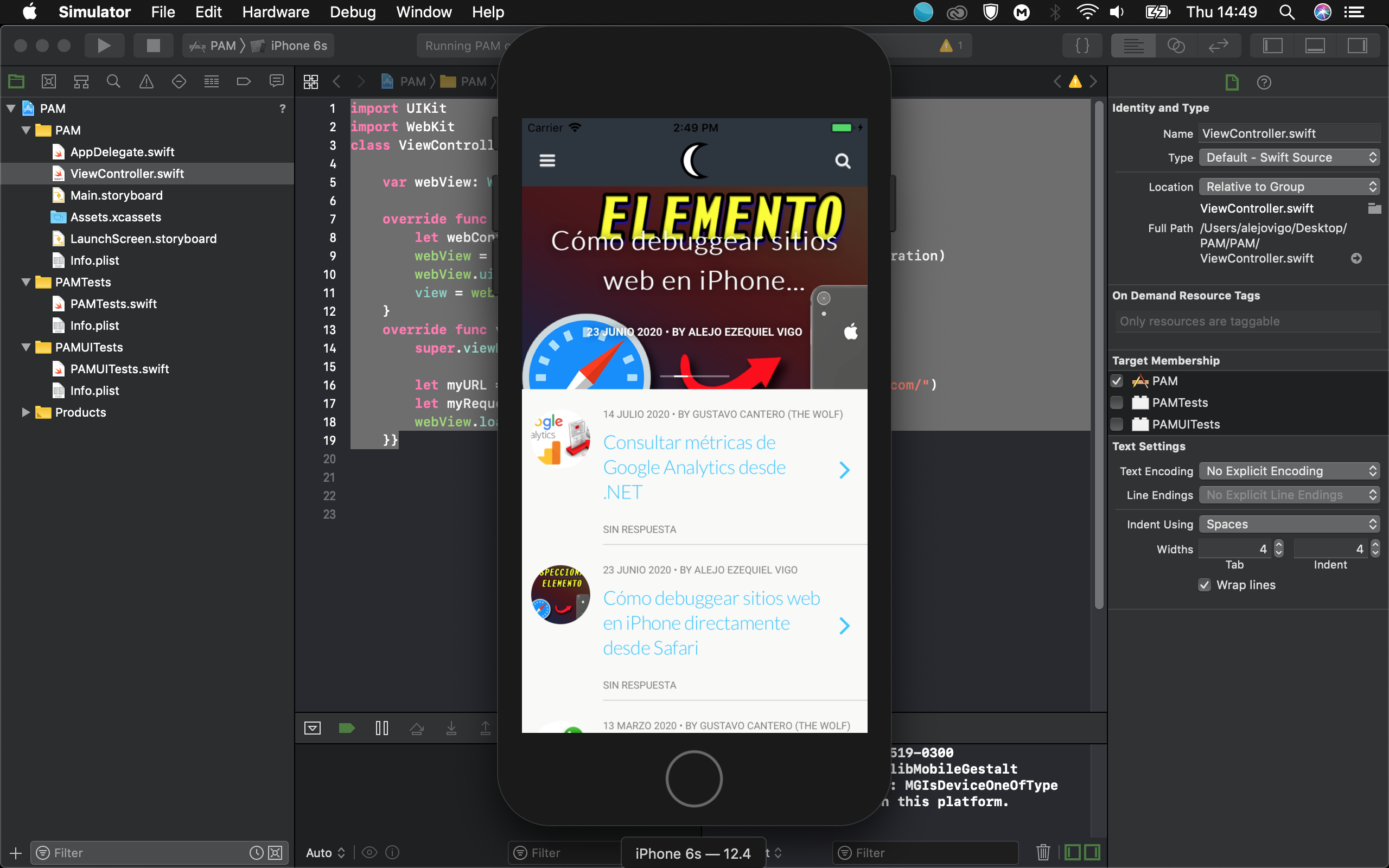Image resolution: width=1389 pixels, height=868 pixels.
Task: Expand the Products group
Action: (x=26, y=412)
